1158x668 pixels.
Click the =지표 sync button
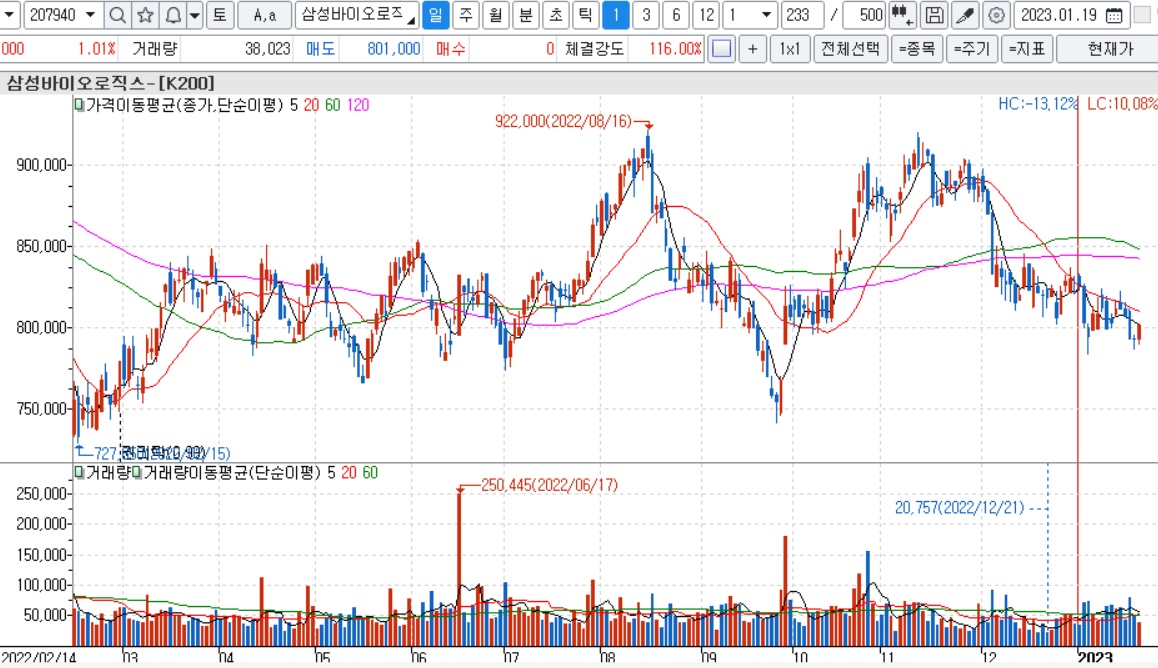click(1027, 49)
